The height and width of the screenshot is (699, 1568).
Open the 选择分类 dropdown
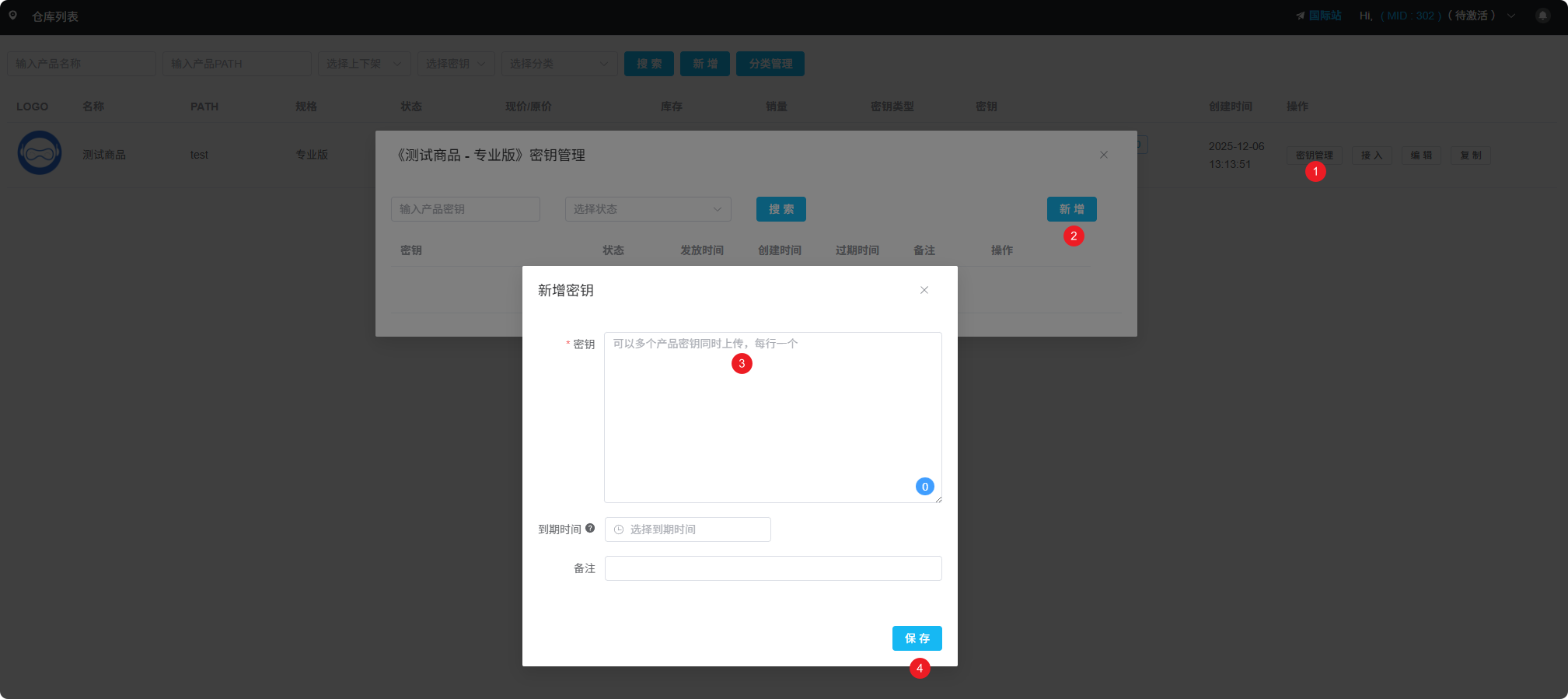[559, 64]
